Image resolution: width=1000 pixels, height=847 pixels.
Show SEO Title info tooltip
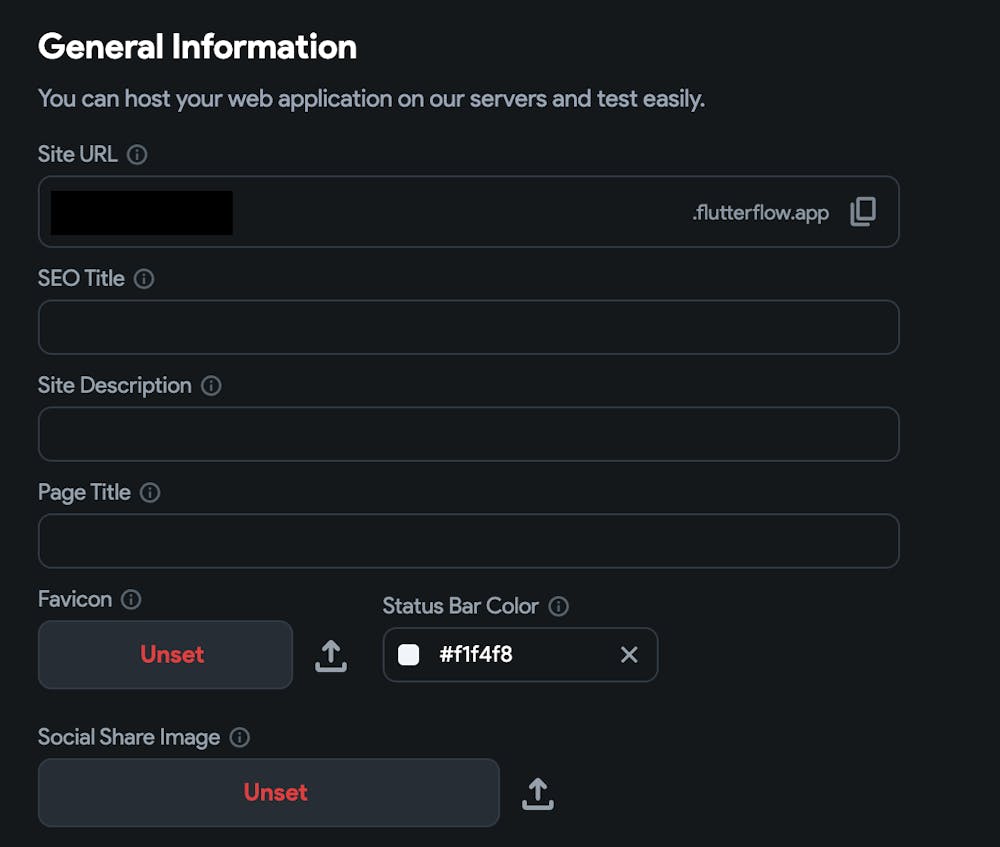pos(144,279)
